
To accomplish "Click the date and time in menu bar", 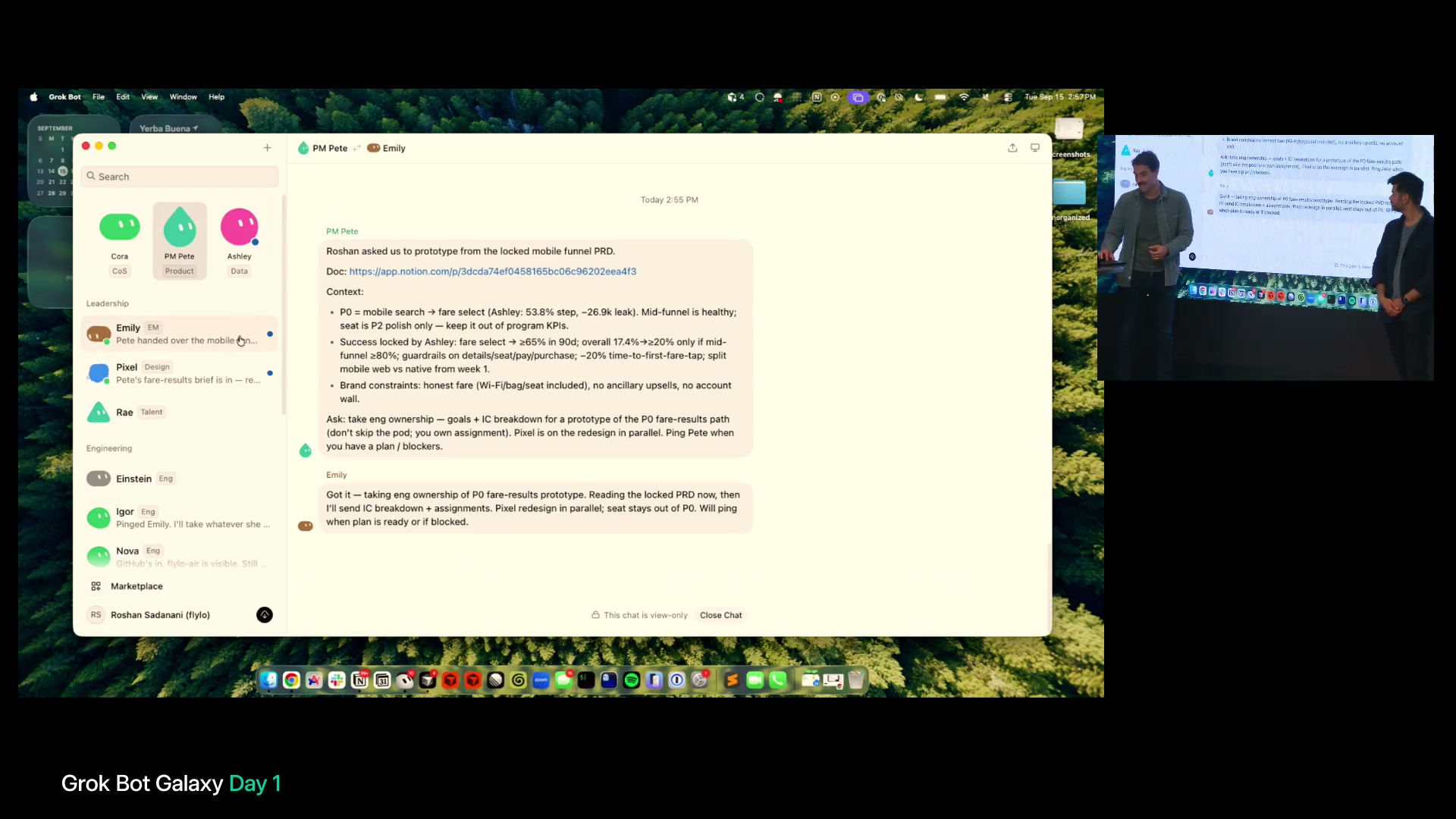I will 1060,97.
